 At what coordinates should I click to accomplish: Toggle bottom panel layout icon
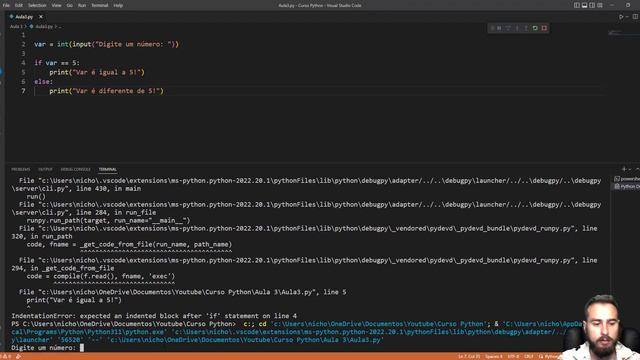click(x=584, y=5)
